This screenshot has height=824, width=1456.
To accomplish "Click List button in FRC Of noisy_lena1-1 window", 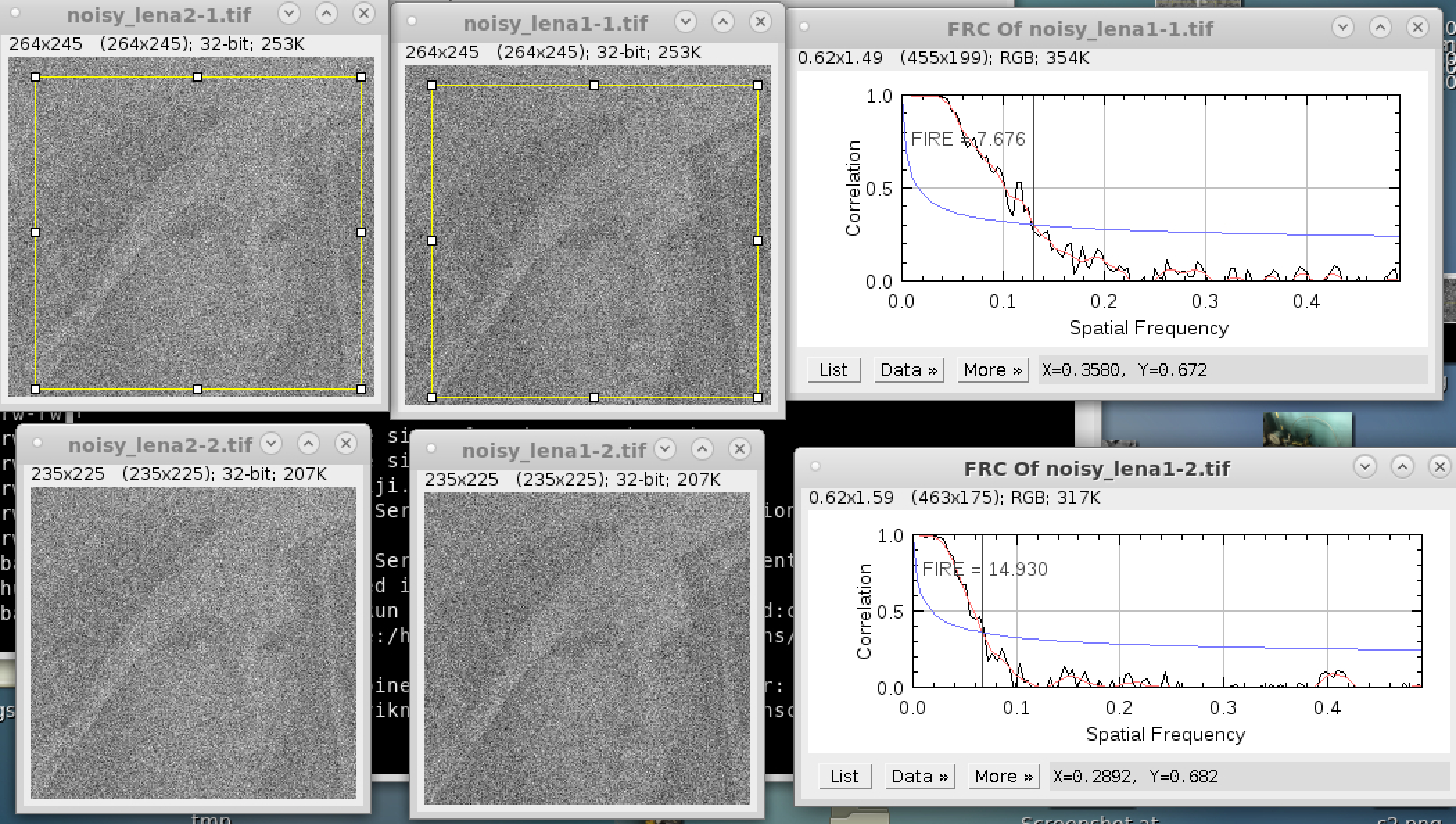I will 833,370.
